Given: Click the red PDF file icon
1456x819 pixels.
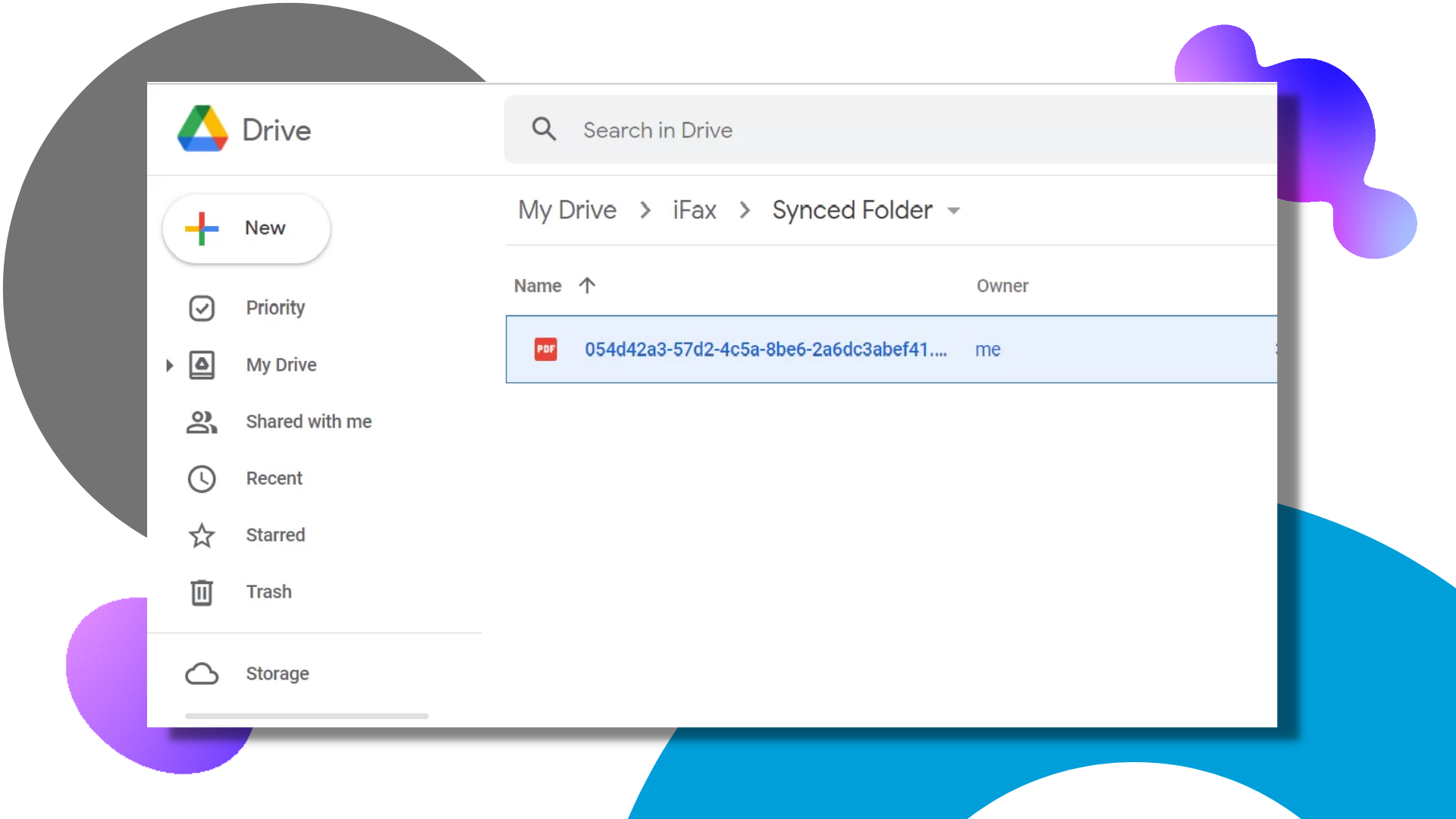Looking at the screenshot, I should pyautogui.click(x=545, y=350).
